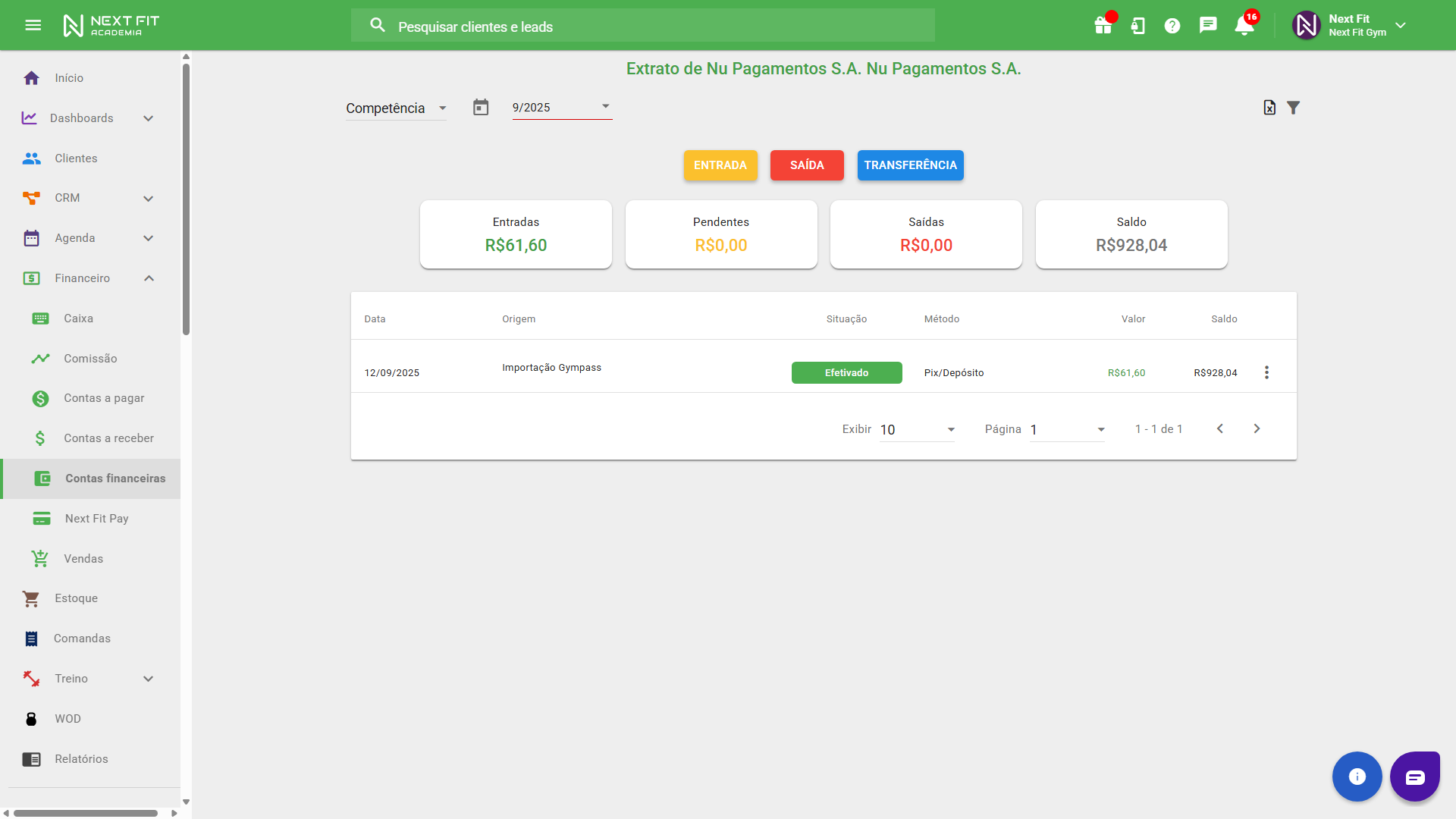Change the Exibir rows-per-page dropdown
Viewport: 1456px width, 819px height.
[x=917, y=430]
